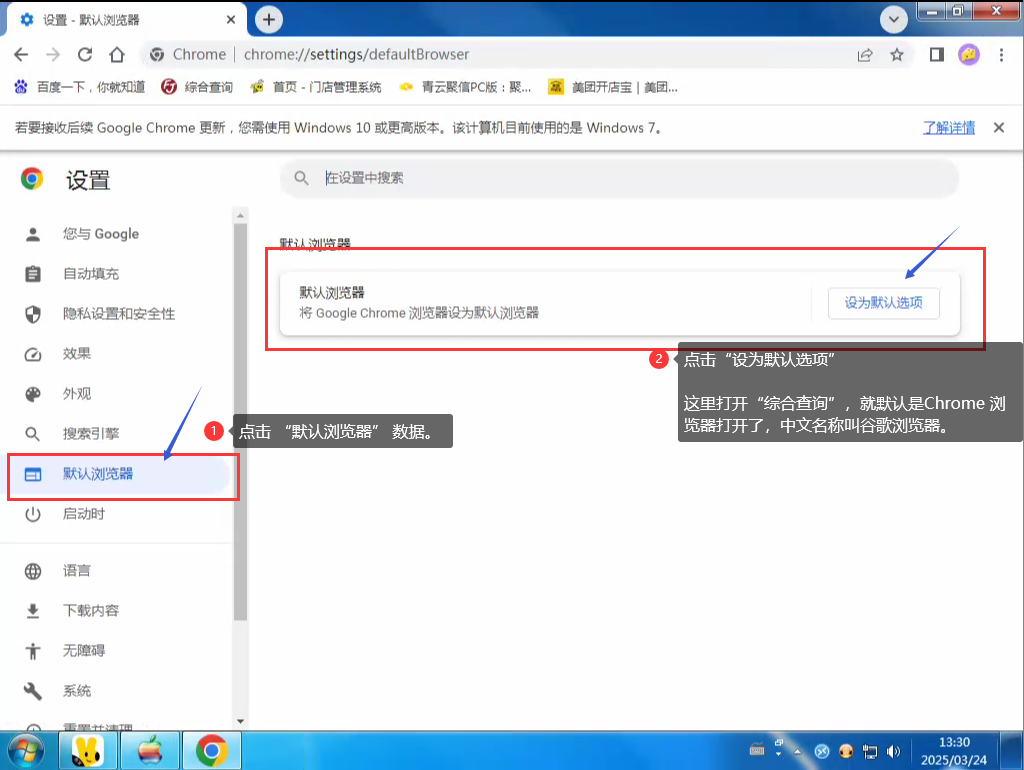Screen dimensions: 1024x770
Task: Bookmark this page with star icon
Action: tap(897, 55)
